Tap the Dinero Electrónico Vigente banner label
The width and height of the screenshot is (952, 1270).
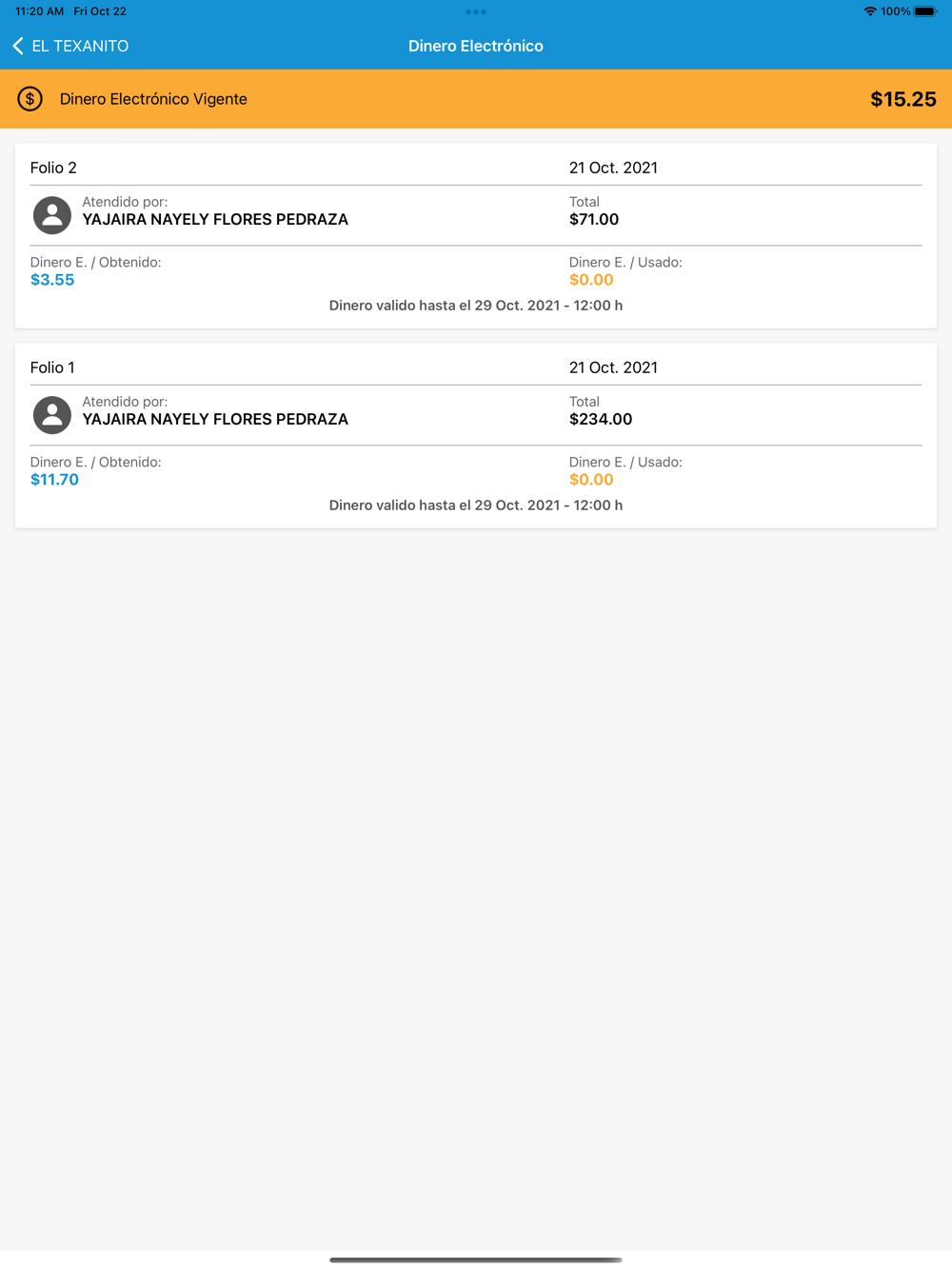click(x=153, y=99)
